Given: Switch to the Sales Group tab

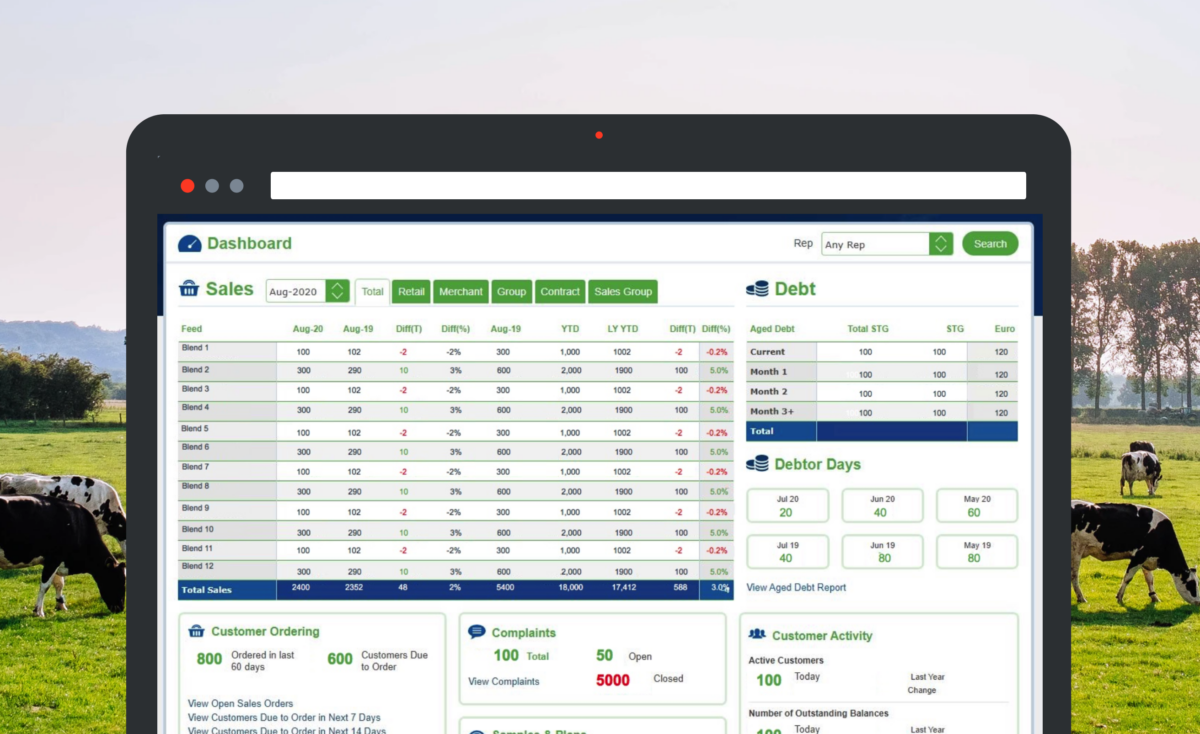Looking at the screenshot, I should pos(623,291).
